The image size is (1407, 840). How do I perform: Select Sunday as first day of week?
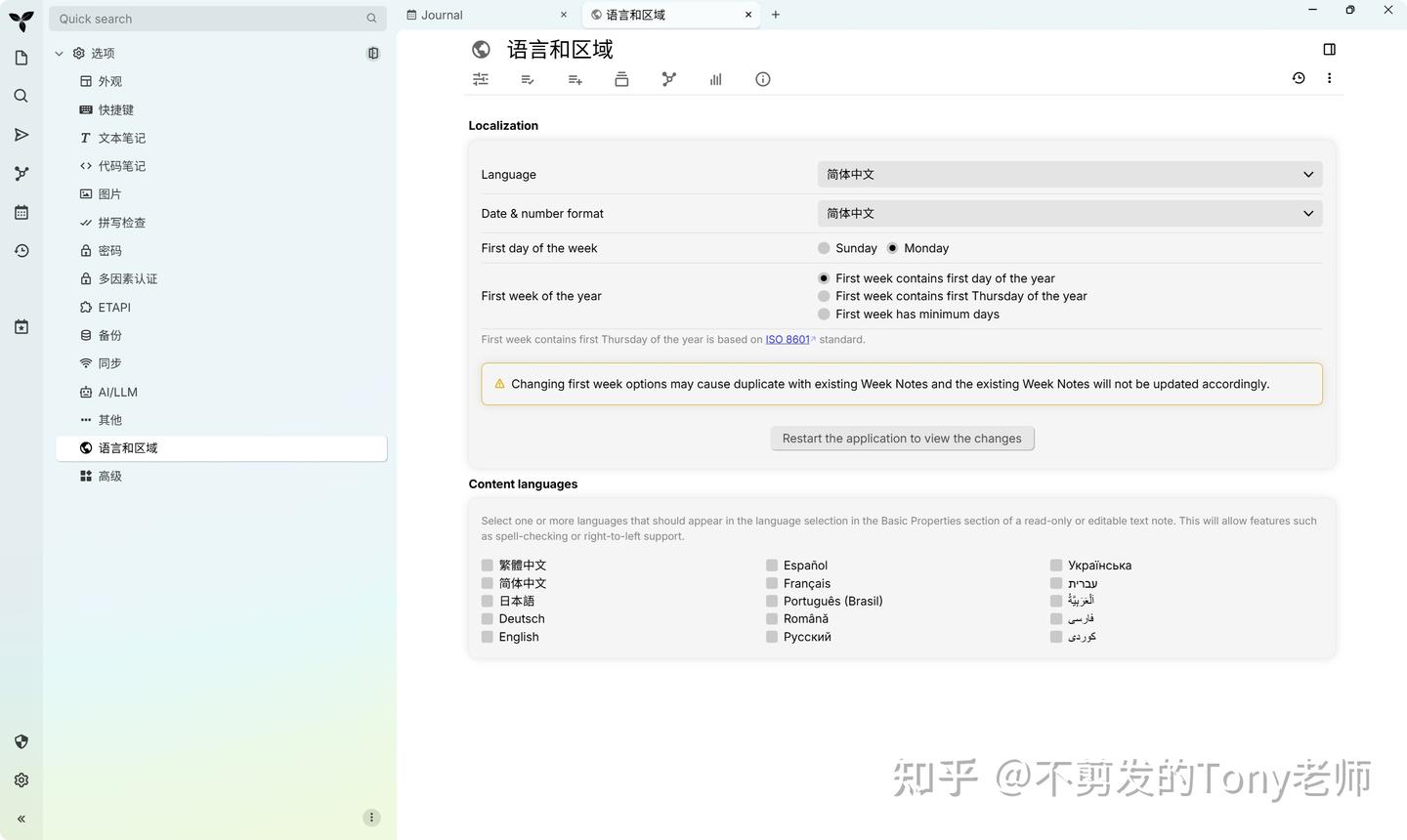pyautogui.click(x=824, y=248)
